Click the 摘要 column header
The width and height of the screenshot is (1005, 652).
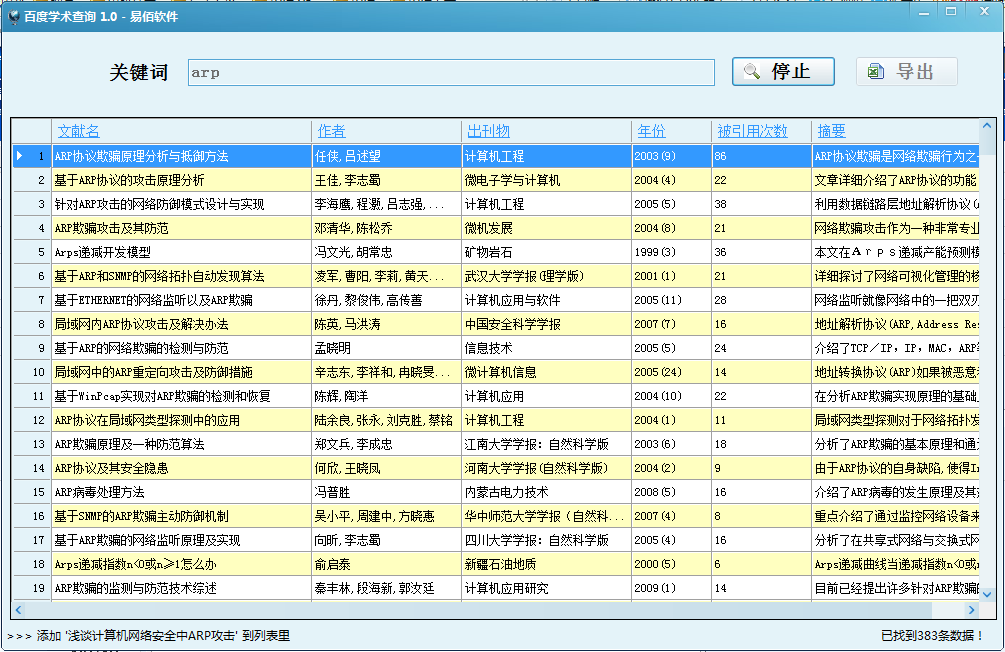[x=831, y=131]
